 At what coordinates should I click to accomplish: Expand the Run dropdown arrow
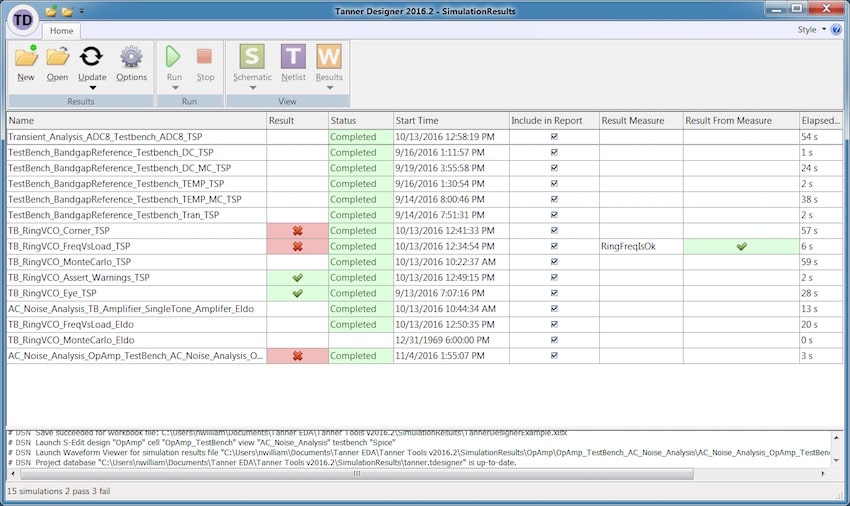[175, 88]
